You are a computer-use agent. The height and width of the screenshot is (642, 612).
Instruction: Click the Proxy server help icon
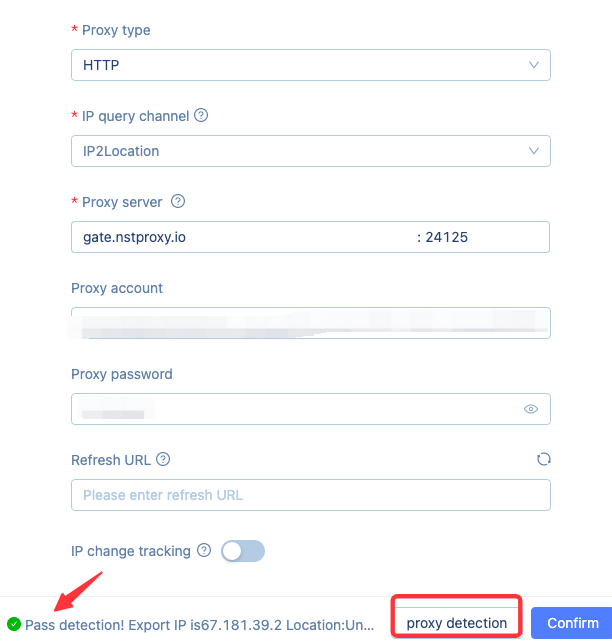click(x=178, y=202)
